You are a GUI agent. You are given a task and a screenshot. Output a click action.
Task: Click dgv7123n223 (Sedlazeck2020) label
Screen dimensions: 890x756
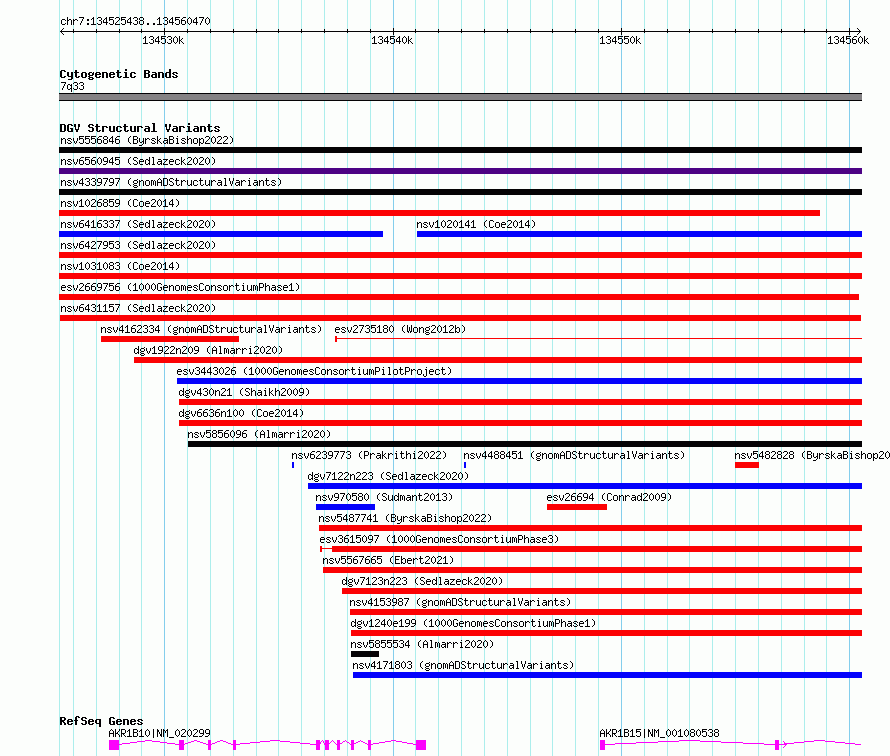(x=422, y=581)
